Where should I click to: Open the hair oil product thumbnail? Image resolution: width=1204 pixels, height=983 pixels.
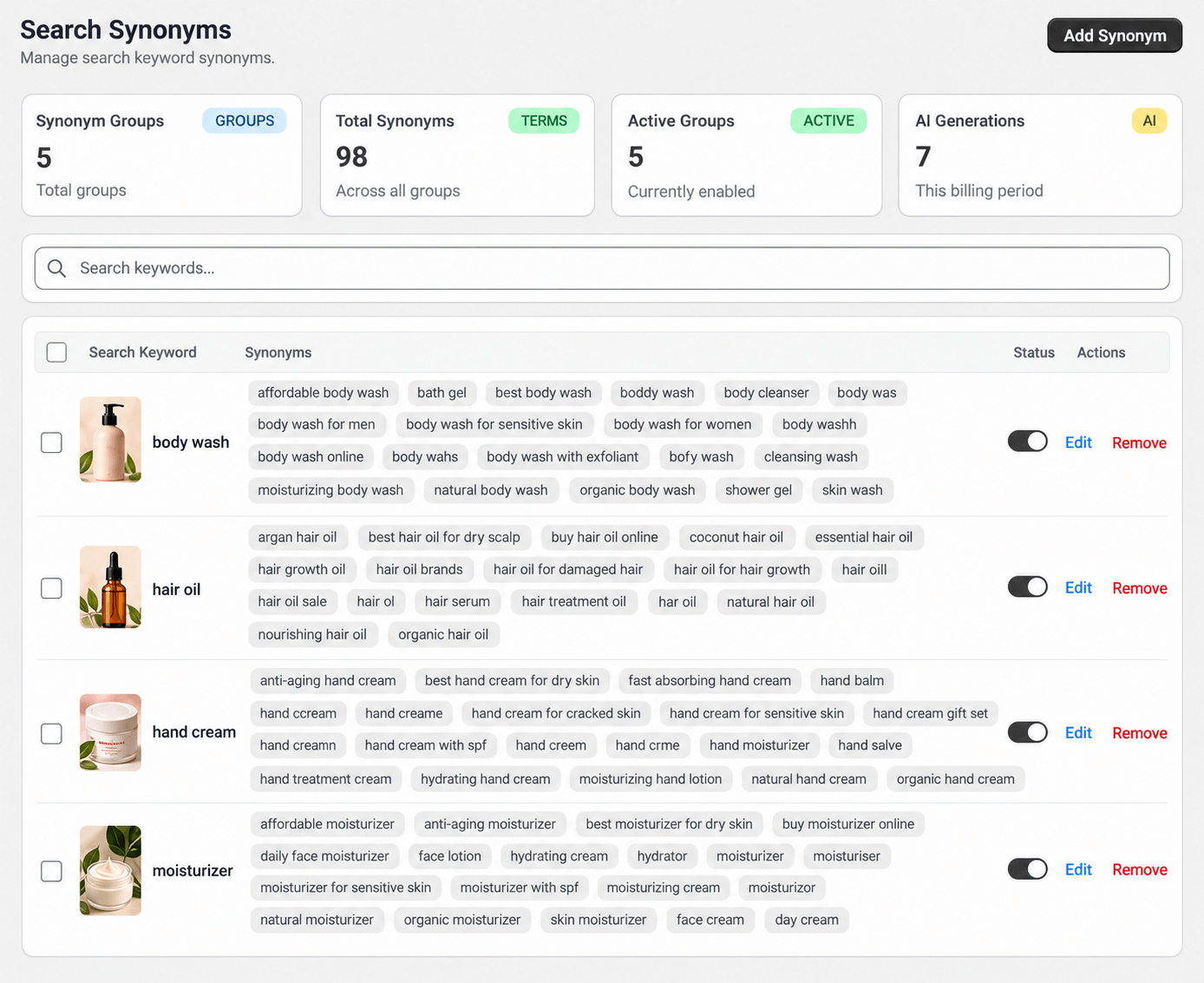pyautogui.click(x=110, y=587)
